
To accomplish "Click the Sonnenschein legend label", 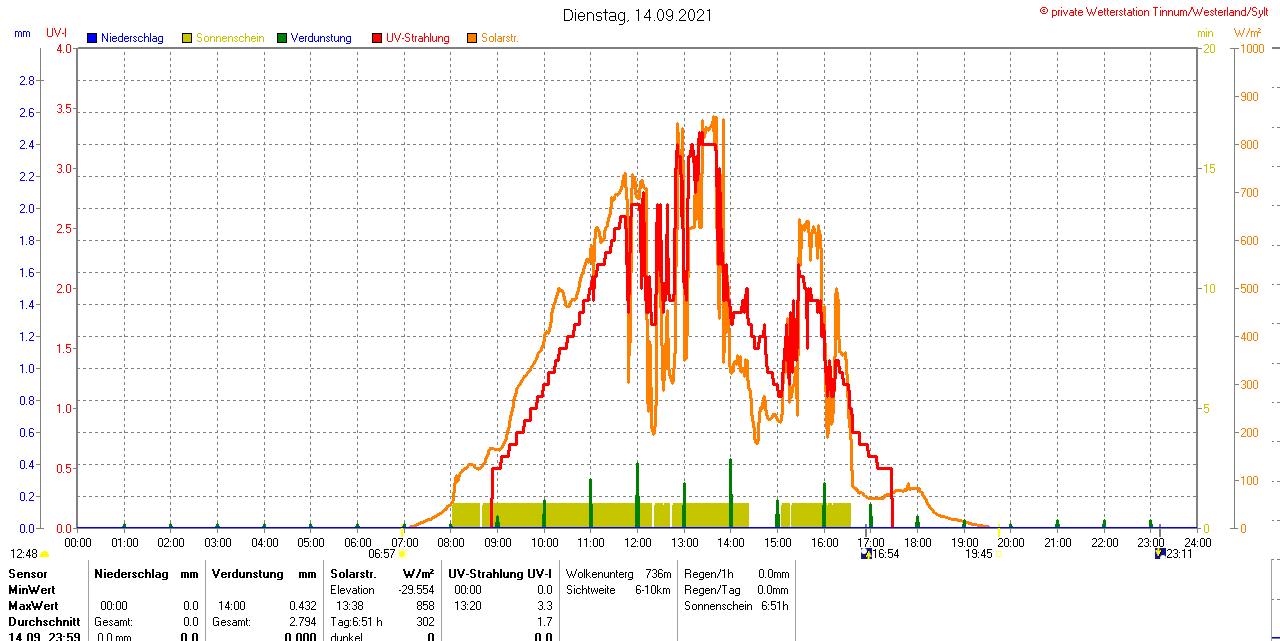I will pyautogui.click(x=230, y=38).
